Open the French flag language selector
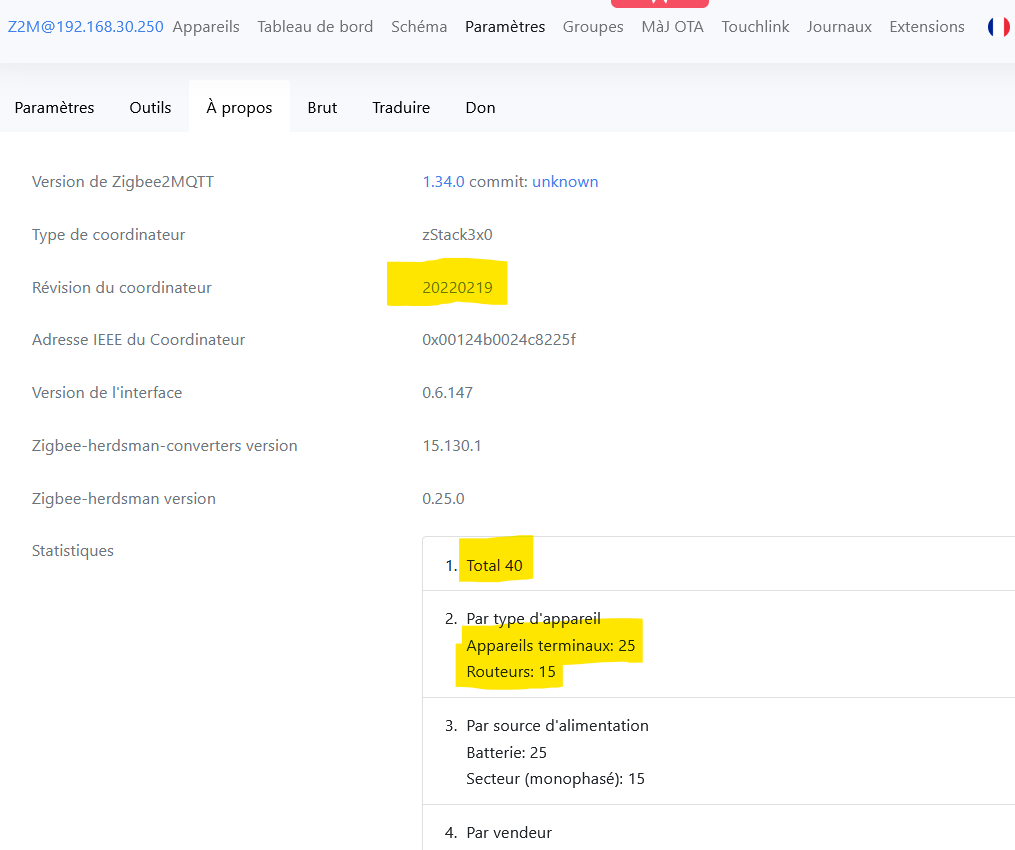This screenshot has height=850, width=1015. pos(998,27)
